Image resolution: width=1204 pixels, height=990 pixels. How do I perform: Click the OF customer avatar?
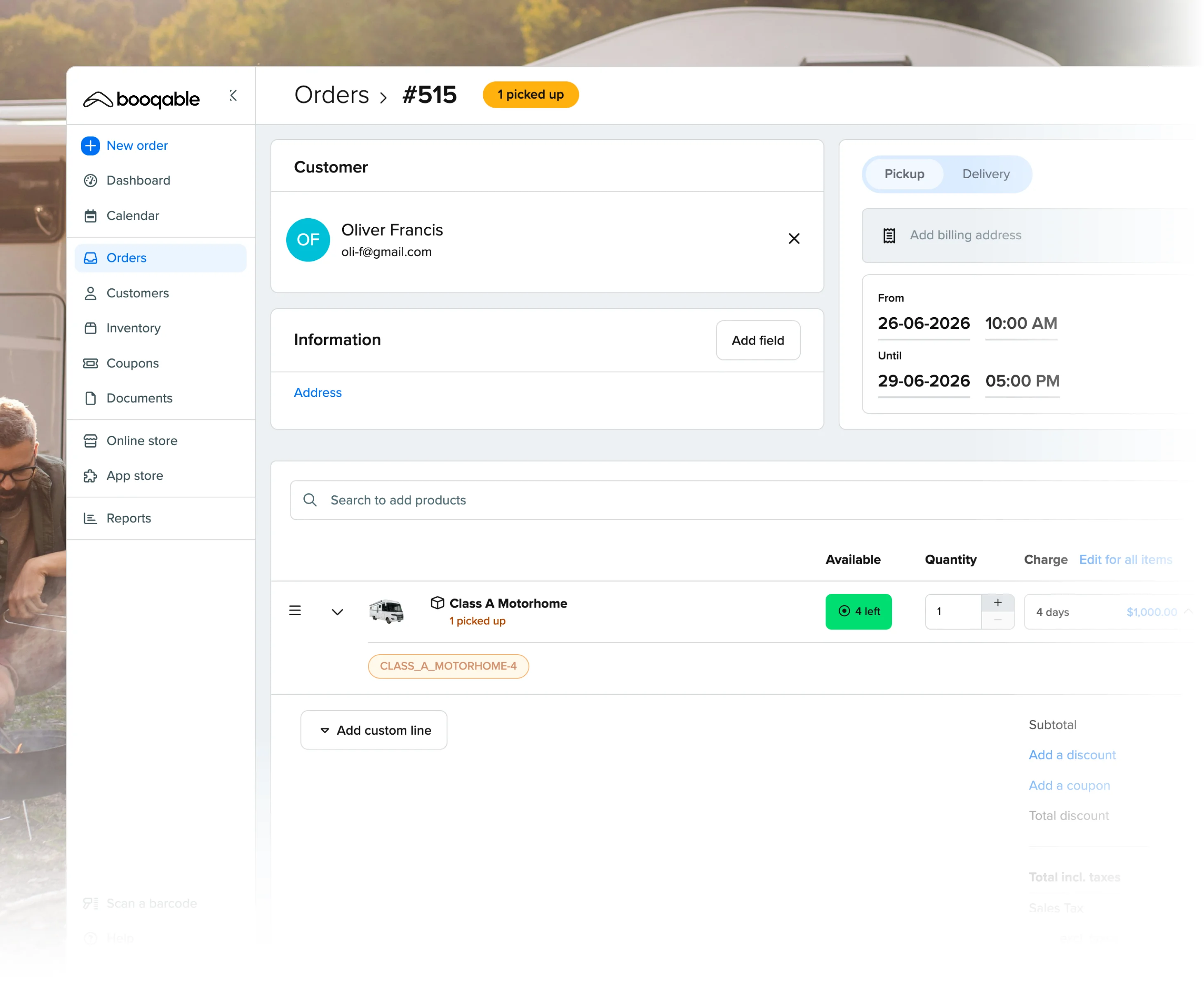308,240
